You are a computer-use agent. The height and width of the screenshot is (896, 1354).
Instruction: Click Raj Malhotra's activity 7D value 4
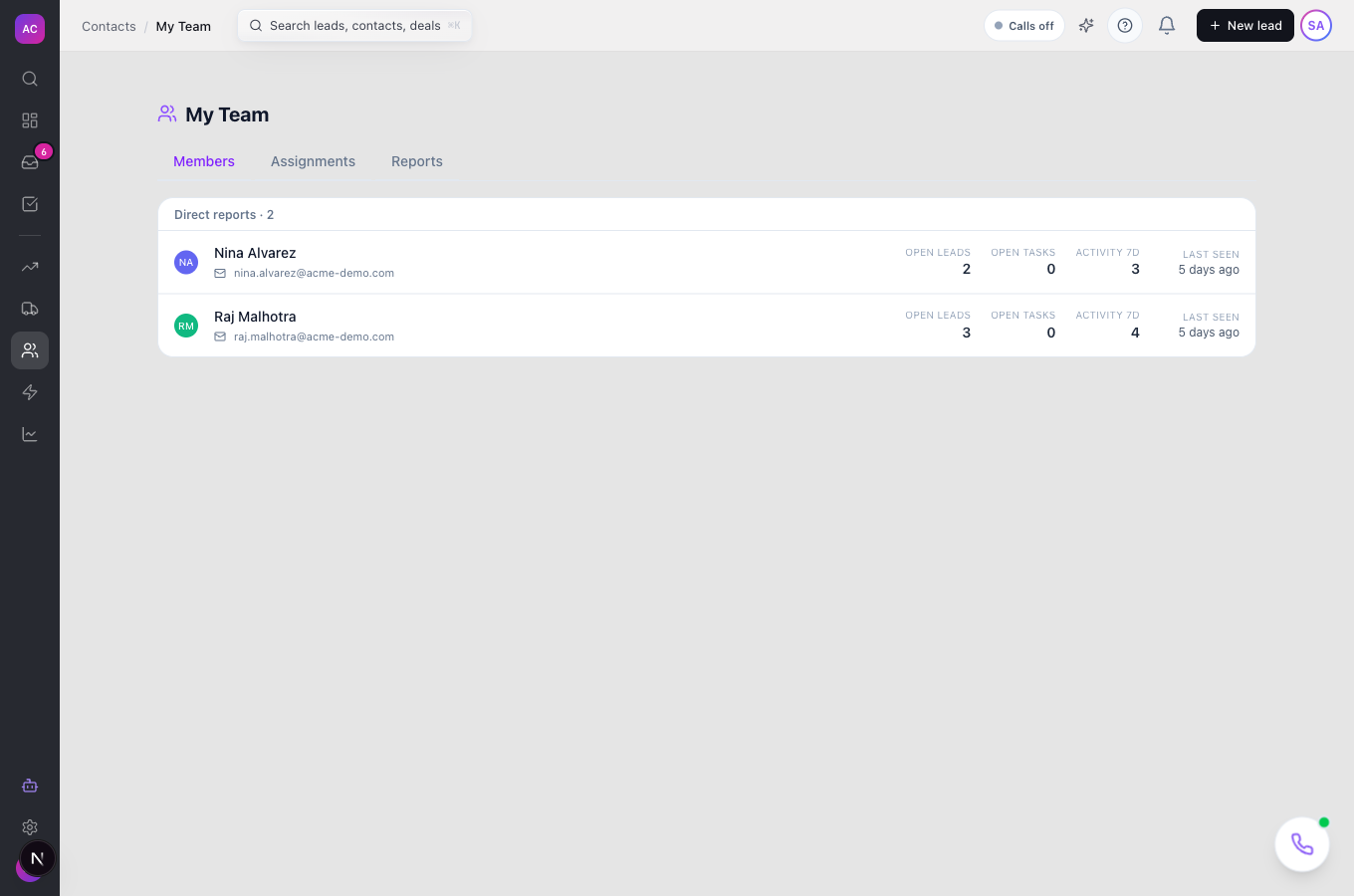tap(1135, 333)
